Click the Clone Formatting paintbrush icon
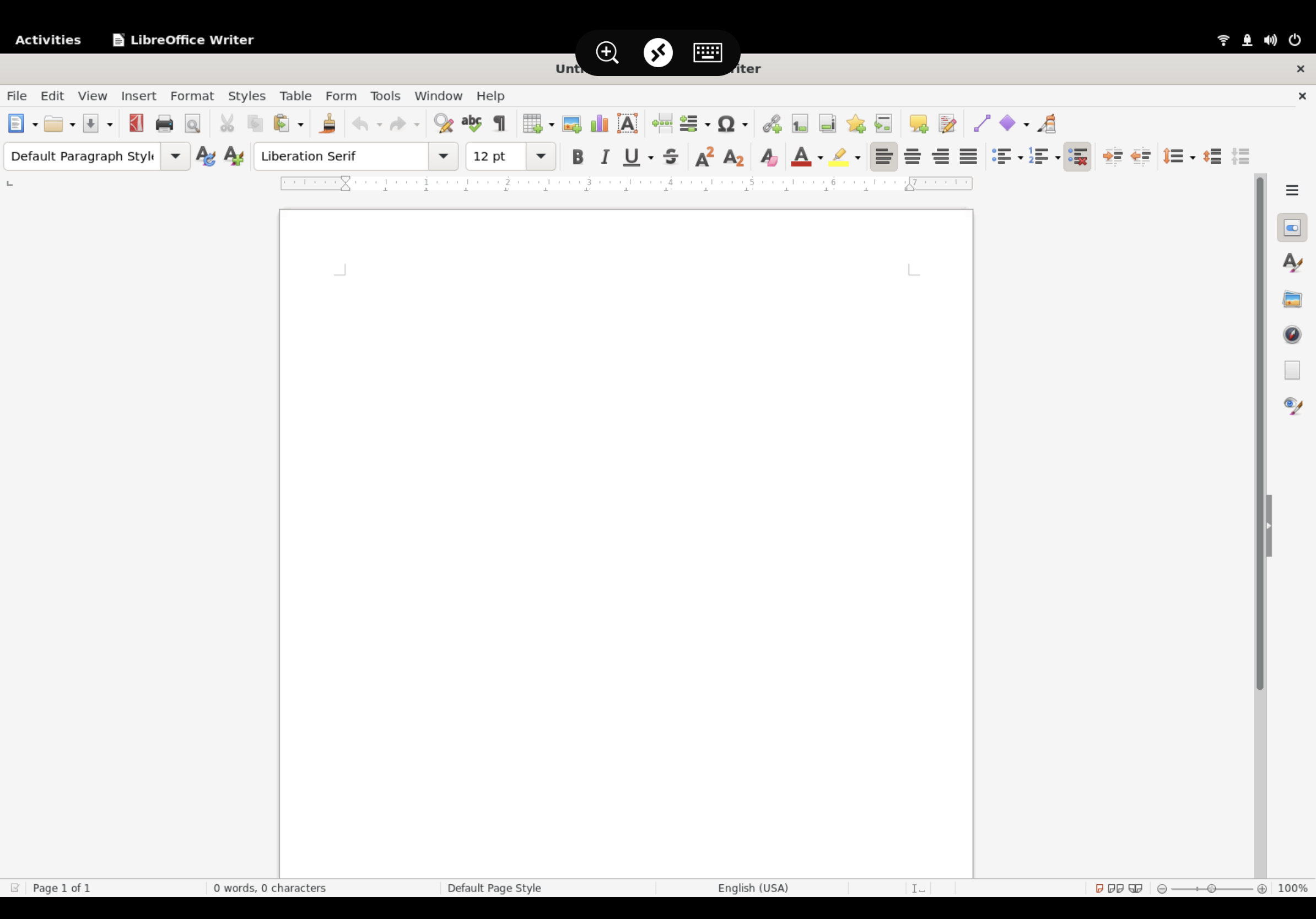This screenshot has height=919, width=1316. point(327,124)
